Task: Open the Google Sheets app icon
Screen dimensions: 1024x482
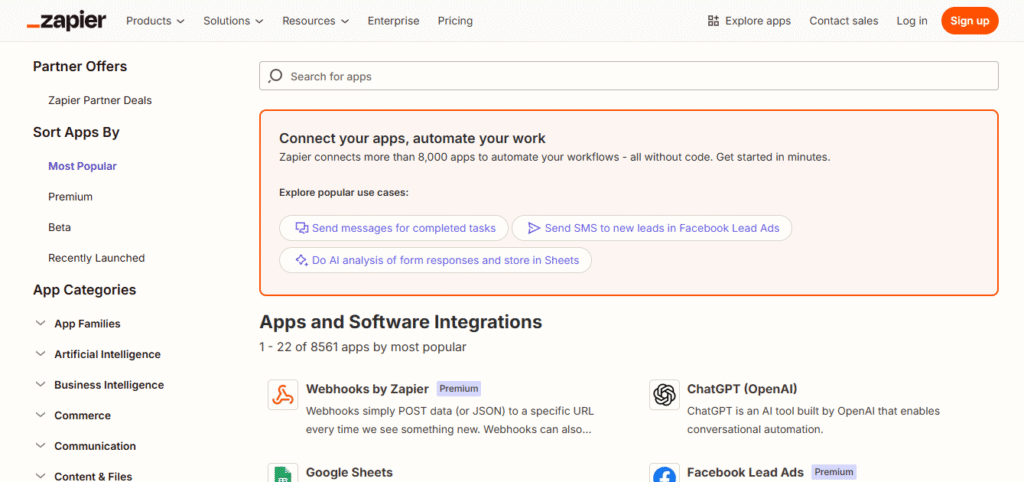Action: click(x=283, y=473)
